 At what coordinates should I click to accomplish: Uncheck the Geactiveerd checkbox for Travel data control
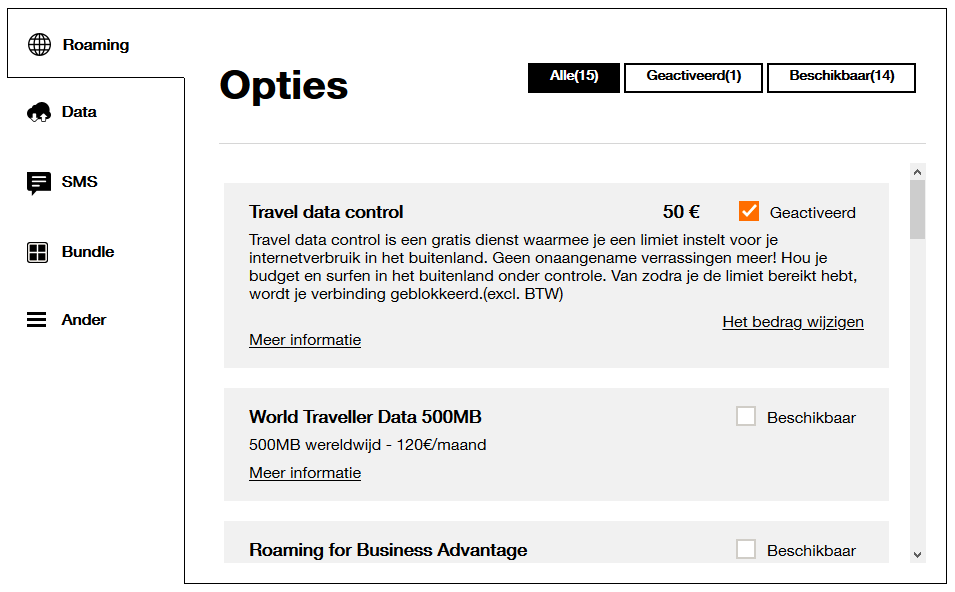coord(749,211)
